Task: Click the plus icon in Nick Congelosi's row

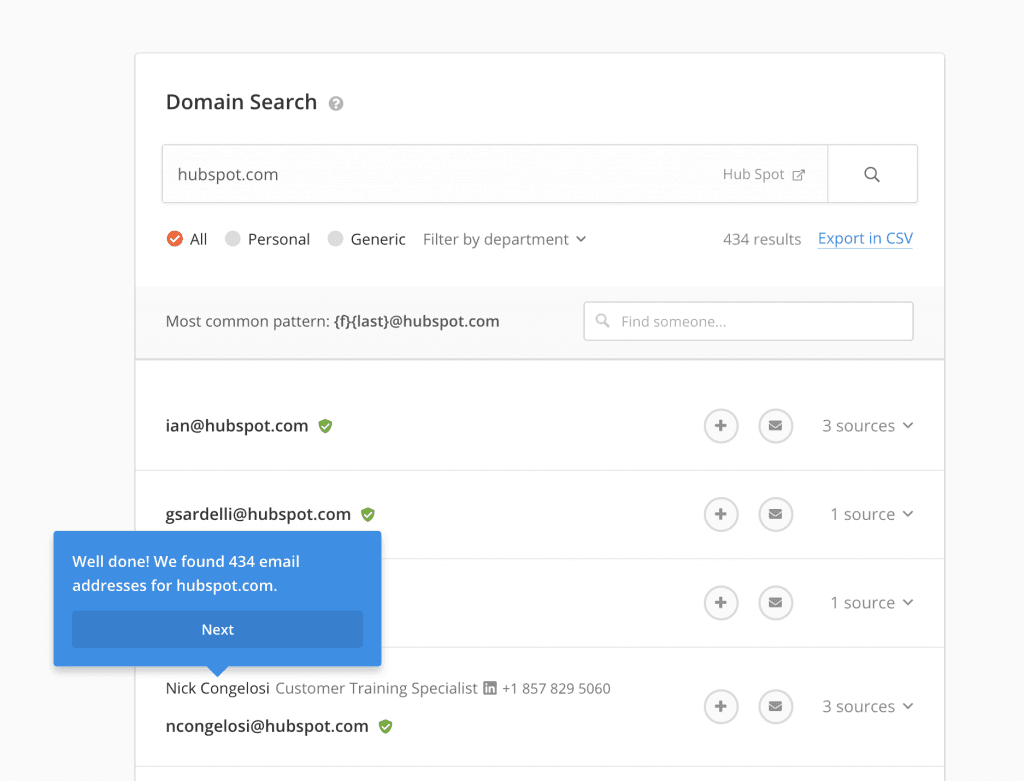Action: pos(721,706)
